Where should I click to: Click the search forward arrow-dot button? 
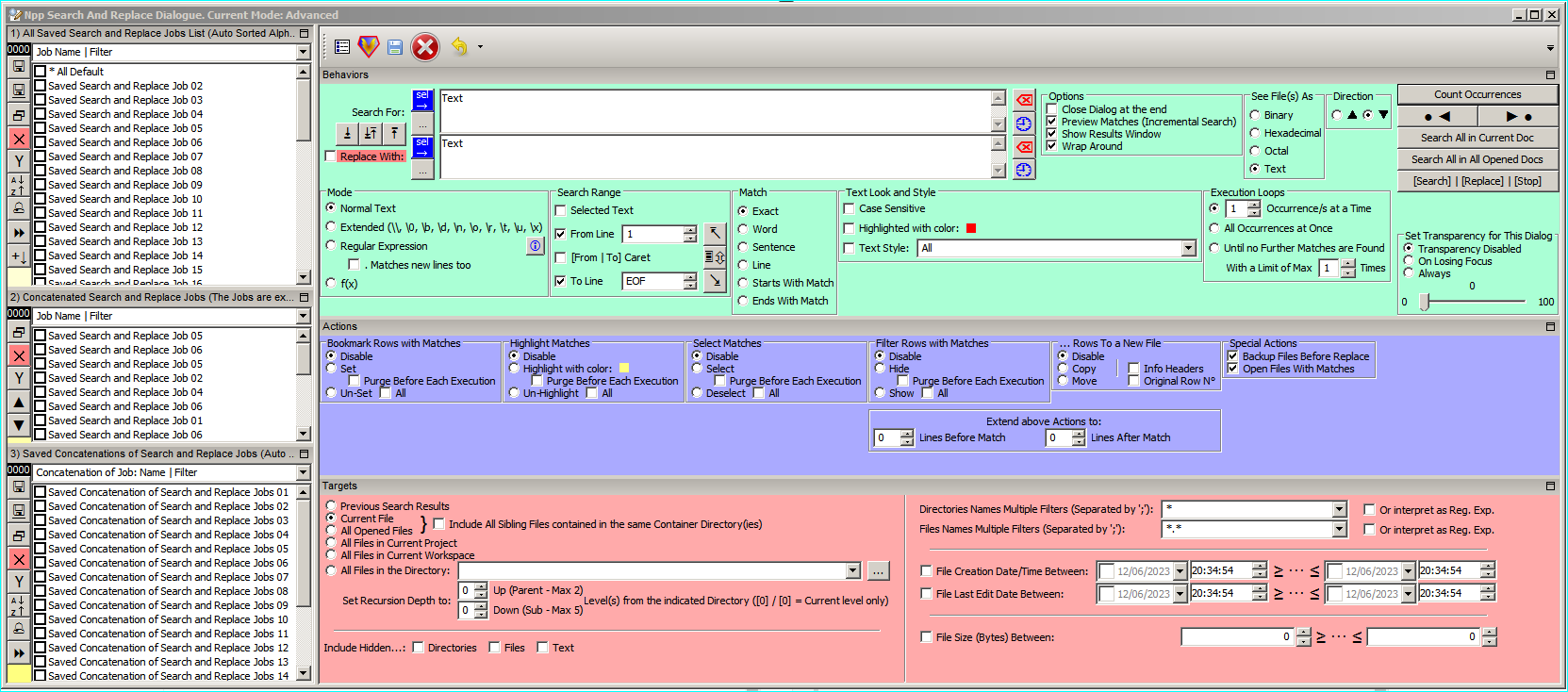tap(1518, 116)
